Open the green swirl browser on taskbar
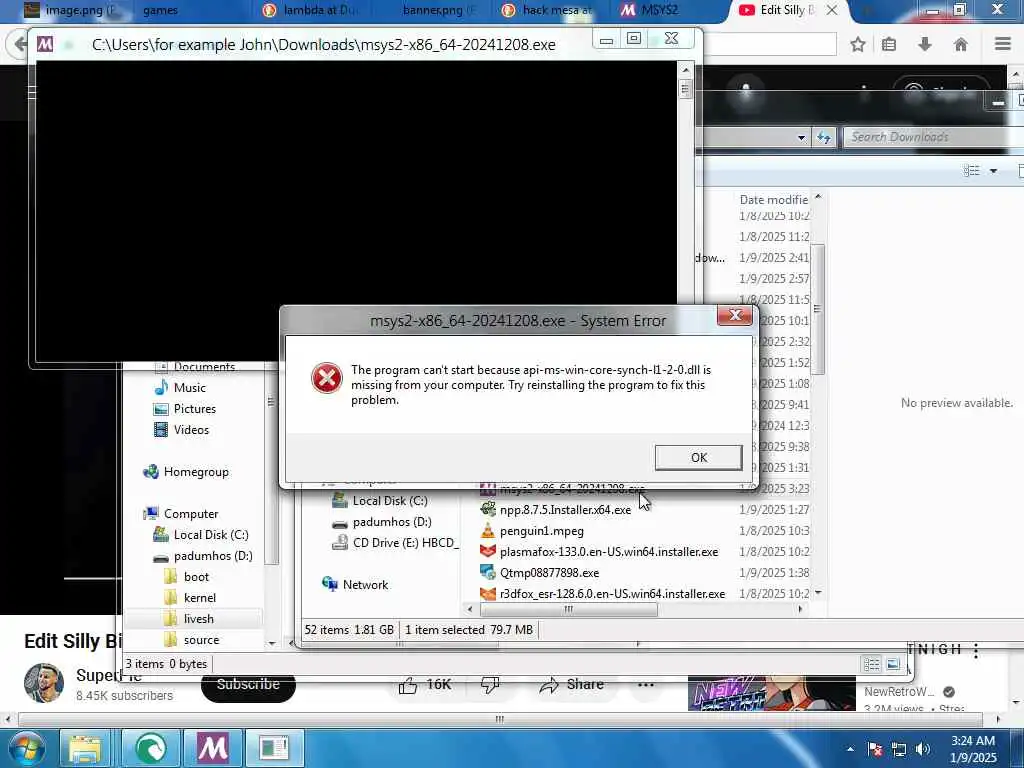This screenshot has height=768, width=1024. (x=151, y=748)
